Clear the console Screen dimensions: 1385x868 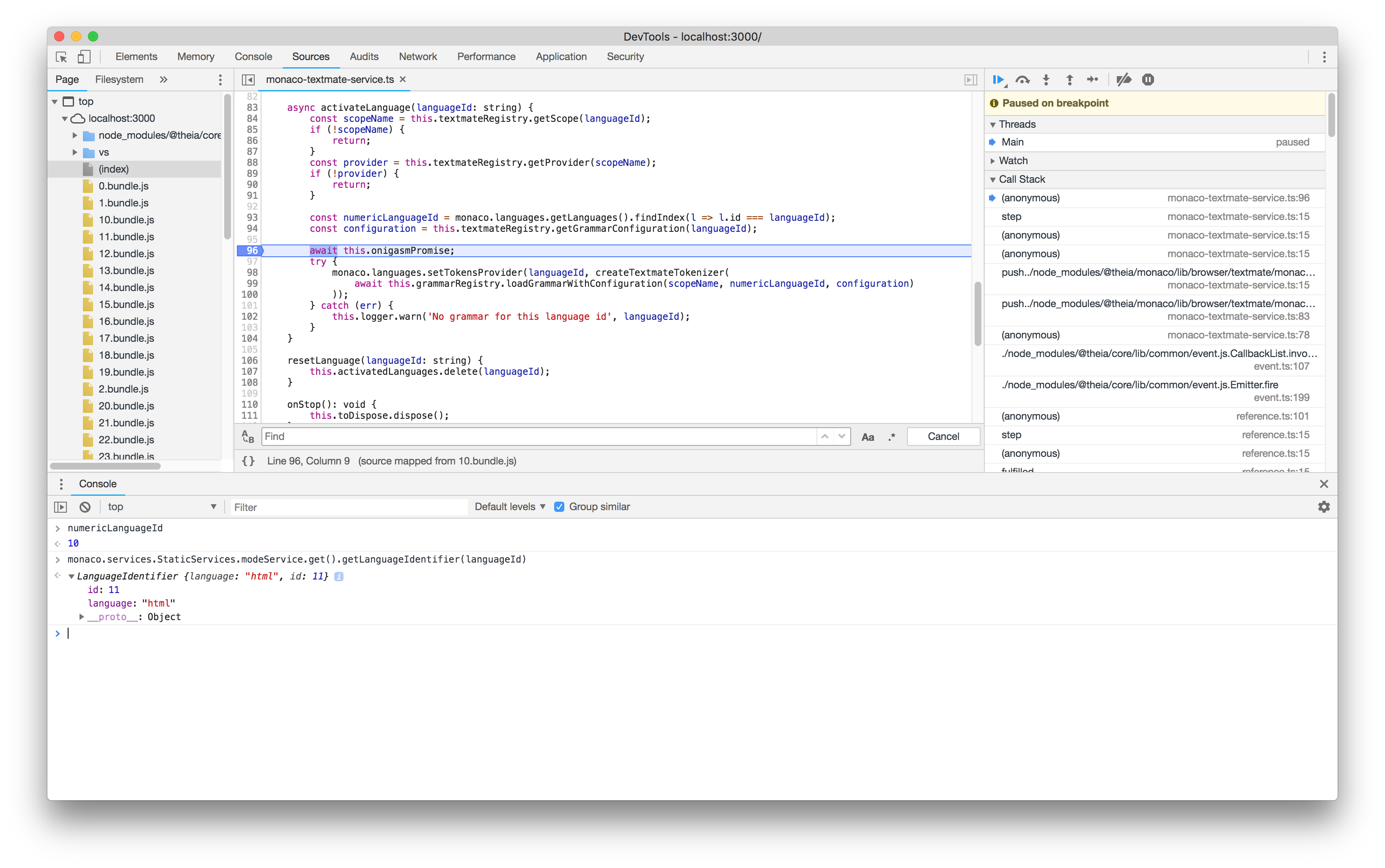point(84,507)
